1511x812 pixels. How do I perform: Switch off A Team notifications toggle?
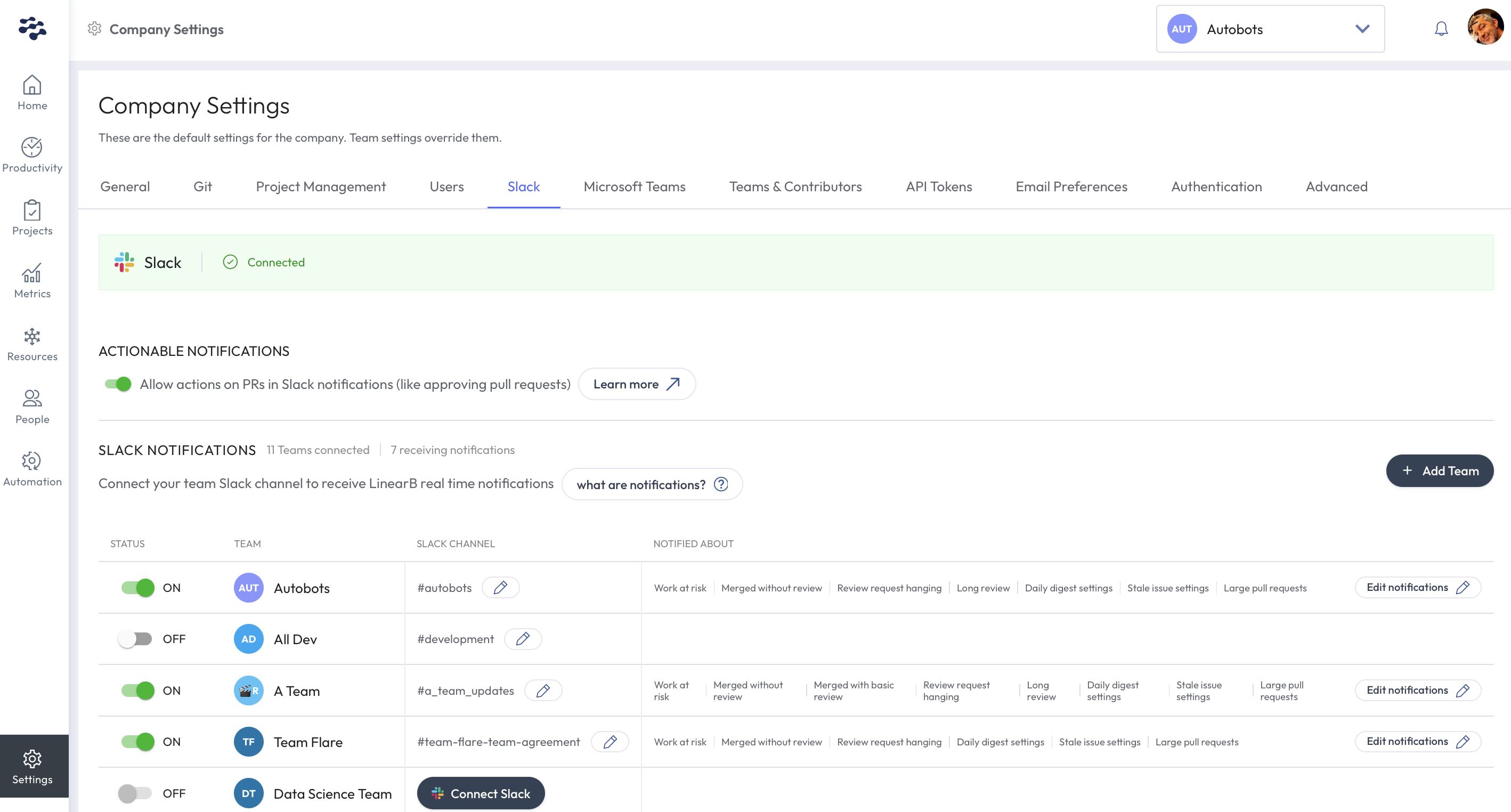point(138,691)
